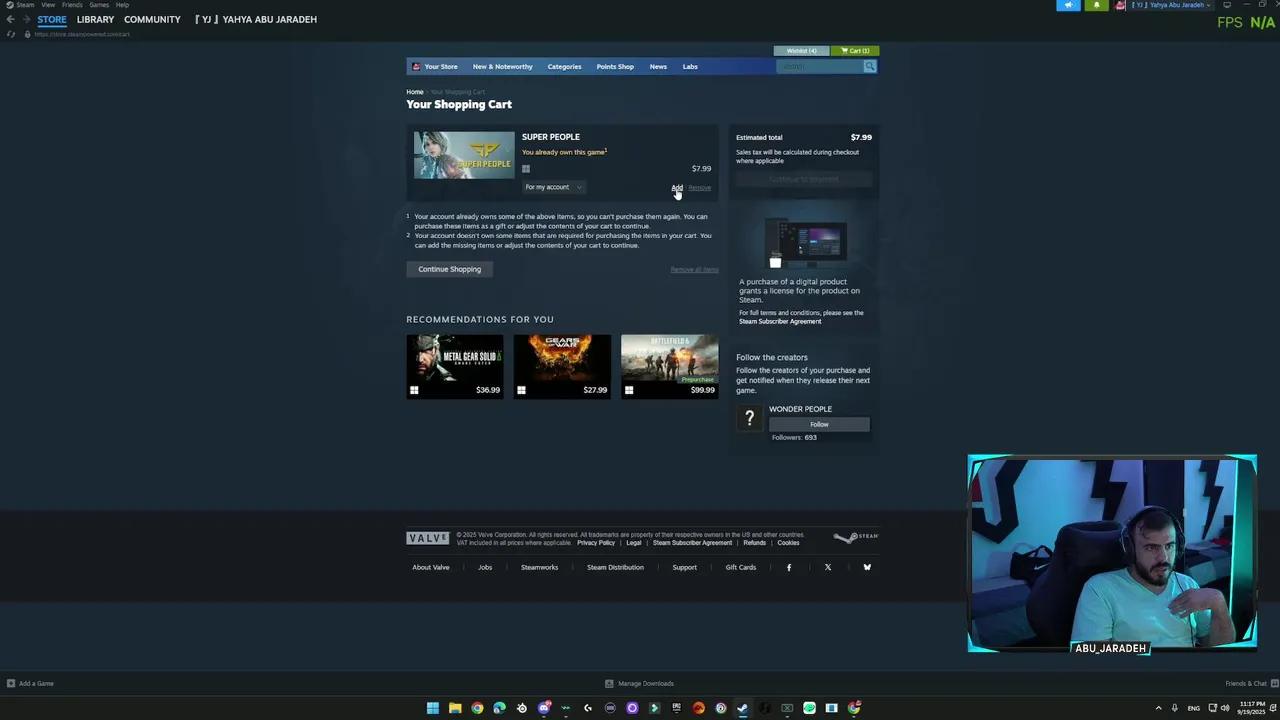Expand the For my account dropdown
1280x720 pixels.
pyautogui.click(x=553, y=187)
